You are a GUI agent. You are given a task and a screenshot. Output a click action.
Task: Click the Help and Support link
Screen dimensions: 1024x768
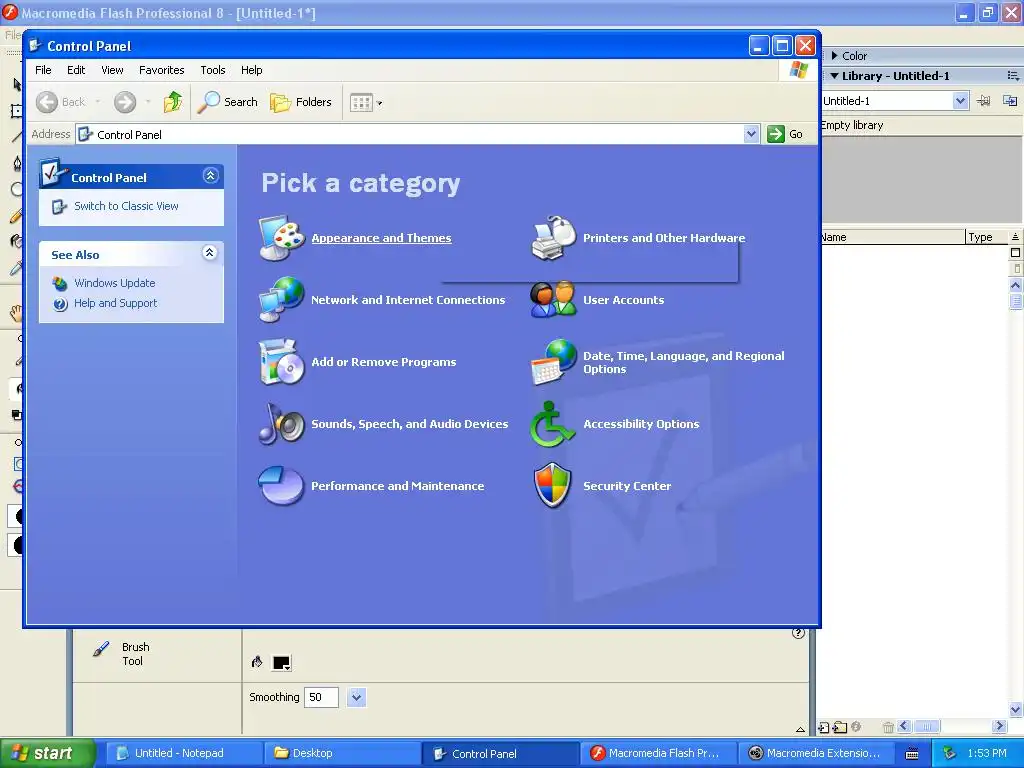click(116, 304)
